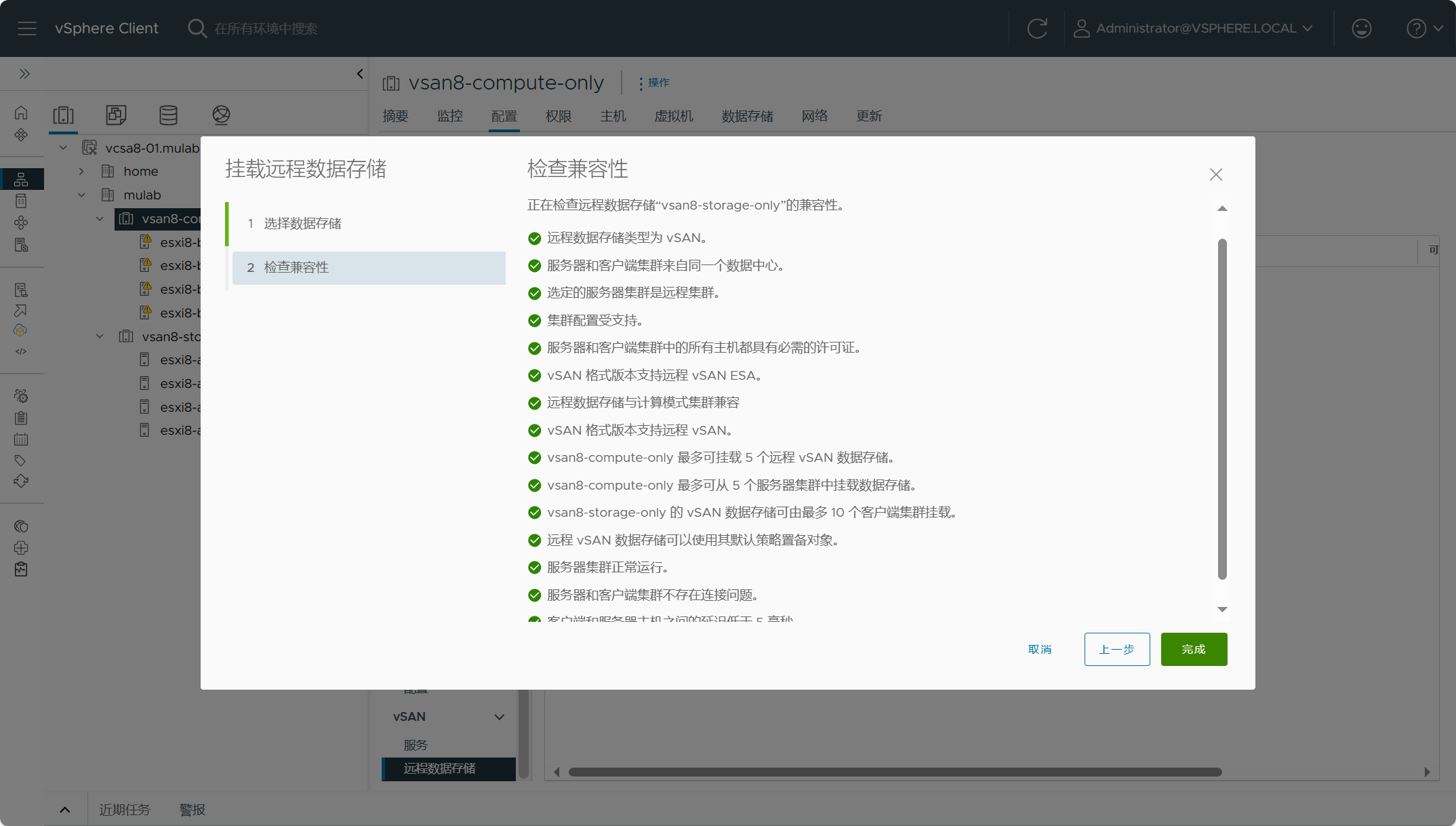Select wizard step 2 检查兼容性
Image resolution: width=1456 pixels, height=826 pixels.
point(369,268)
